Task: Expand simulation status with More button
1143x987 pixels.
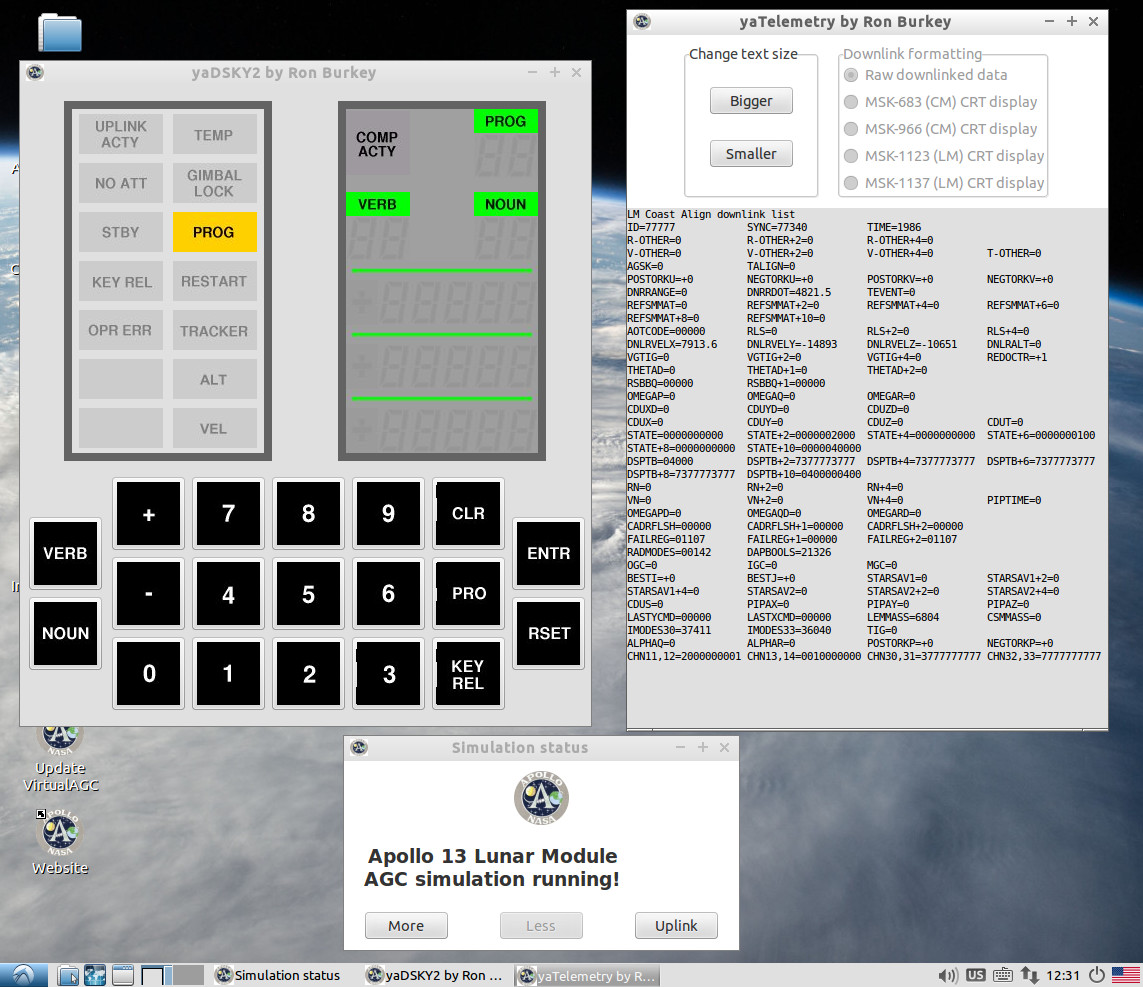Action: point(406,925)
